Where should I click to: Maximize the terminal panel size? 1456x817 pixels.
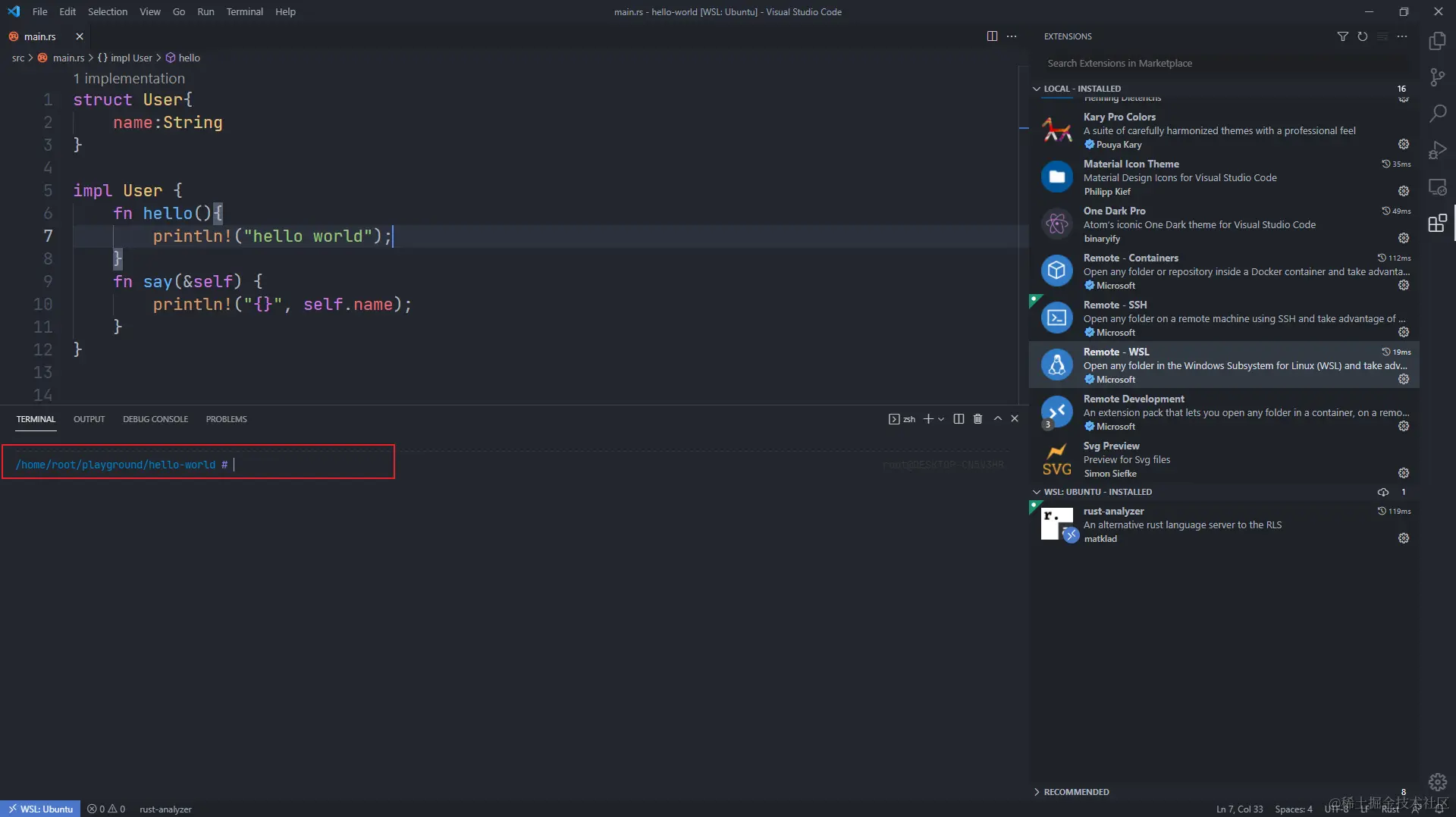[x=997, y=419]
